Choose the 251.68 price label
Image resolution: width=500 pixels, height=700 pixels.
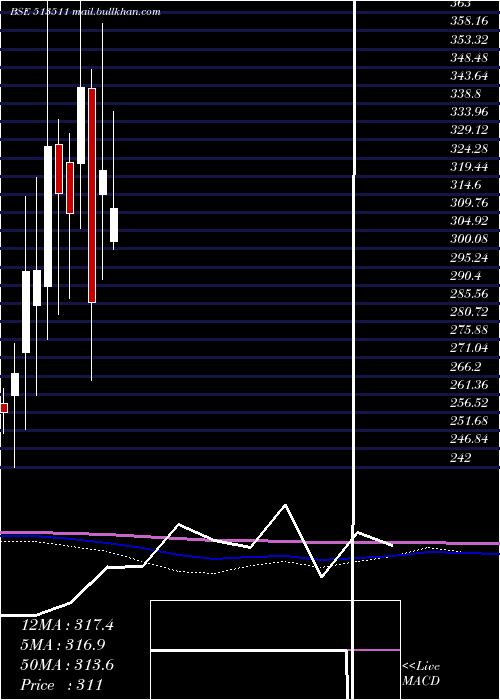[468, 421]
